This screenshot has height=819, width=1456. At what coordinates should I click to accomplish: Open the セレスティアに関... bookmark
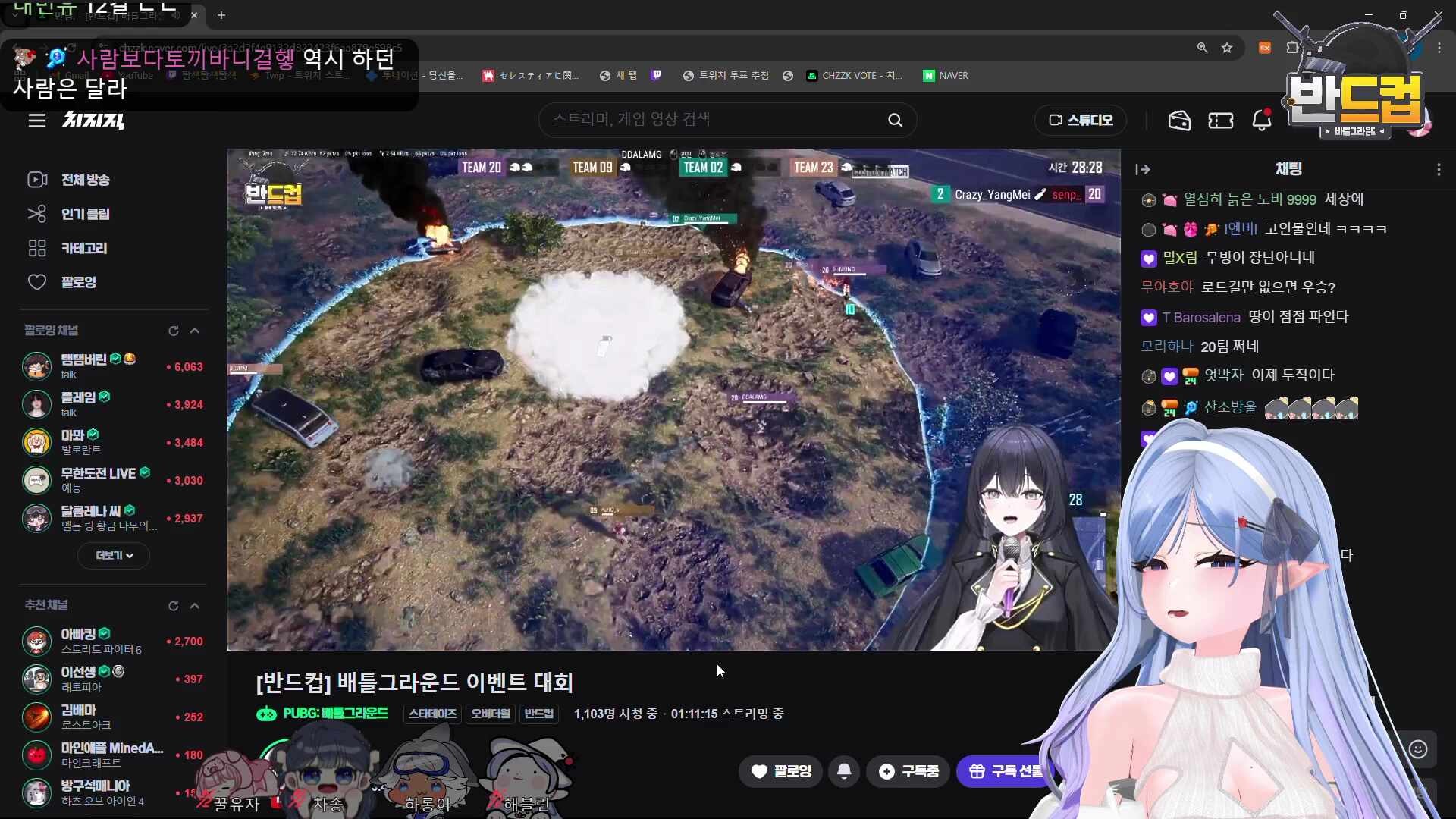(x=531, y=76)
